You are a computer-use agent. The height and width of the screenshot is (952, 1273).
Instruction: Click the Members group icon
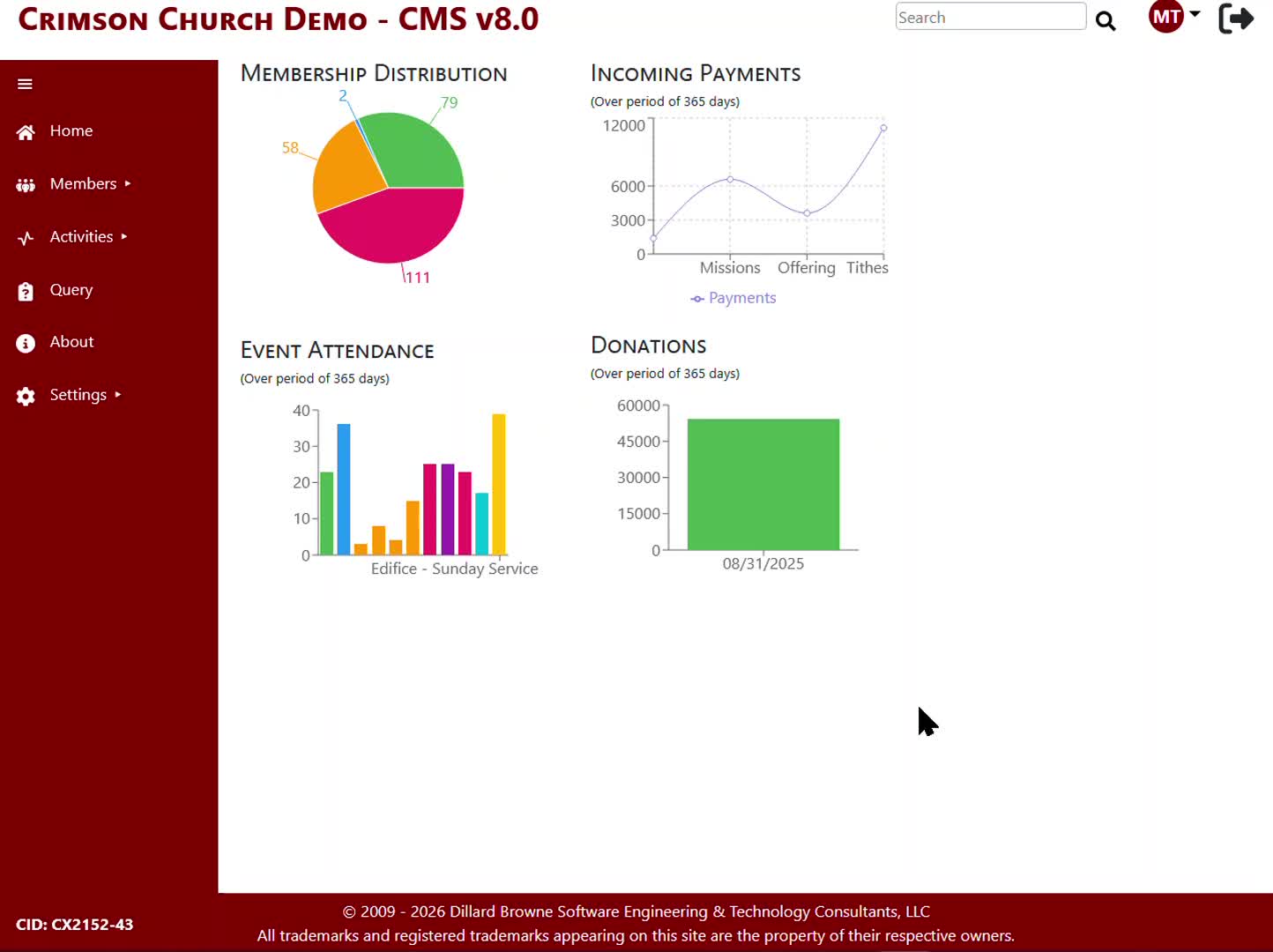coord(26,185)
